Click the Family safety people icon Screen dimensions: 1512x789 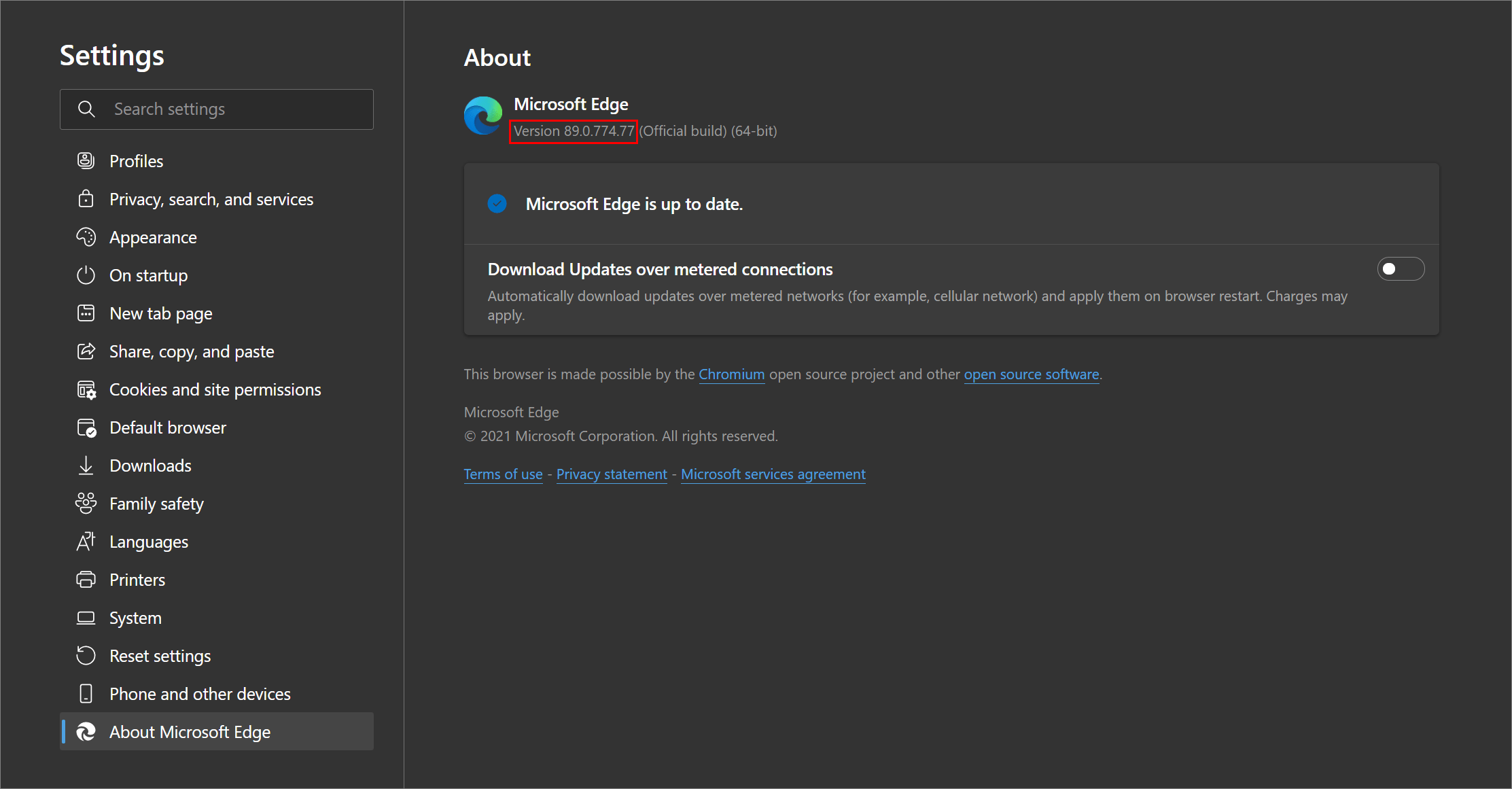click(x=86, y=503)
